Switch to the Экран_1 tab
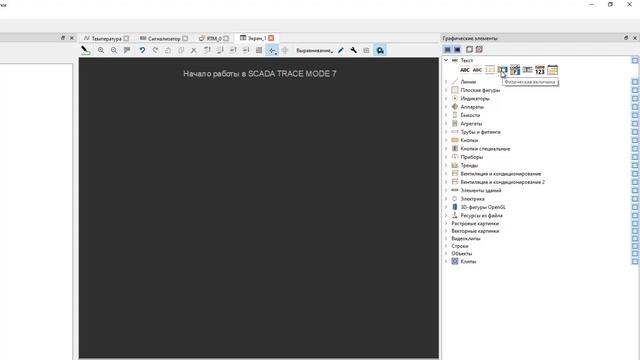This screenshot has height=360, width=640. click(x=257, y=38)
